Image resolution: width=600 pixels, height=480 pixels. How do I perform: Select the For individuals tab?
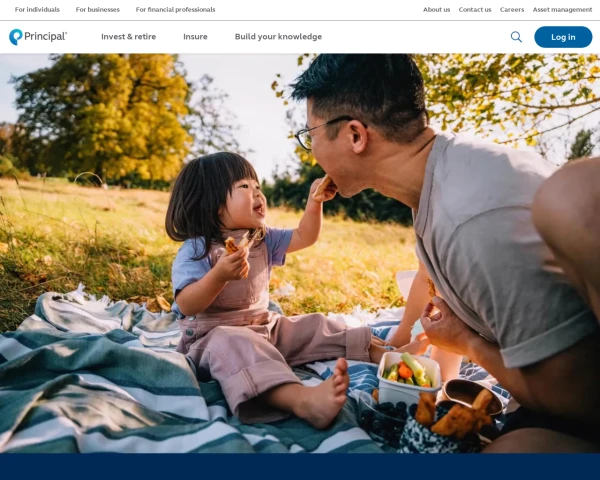tap(37, 10)
